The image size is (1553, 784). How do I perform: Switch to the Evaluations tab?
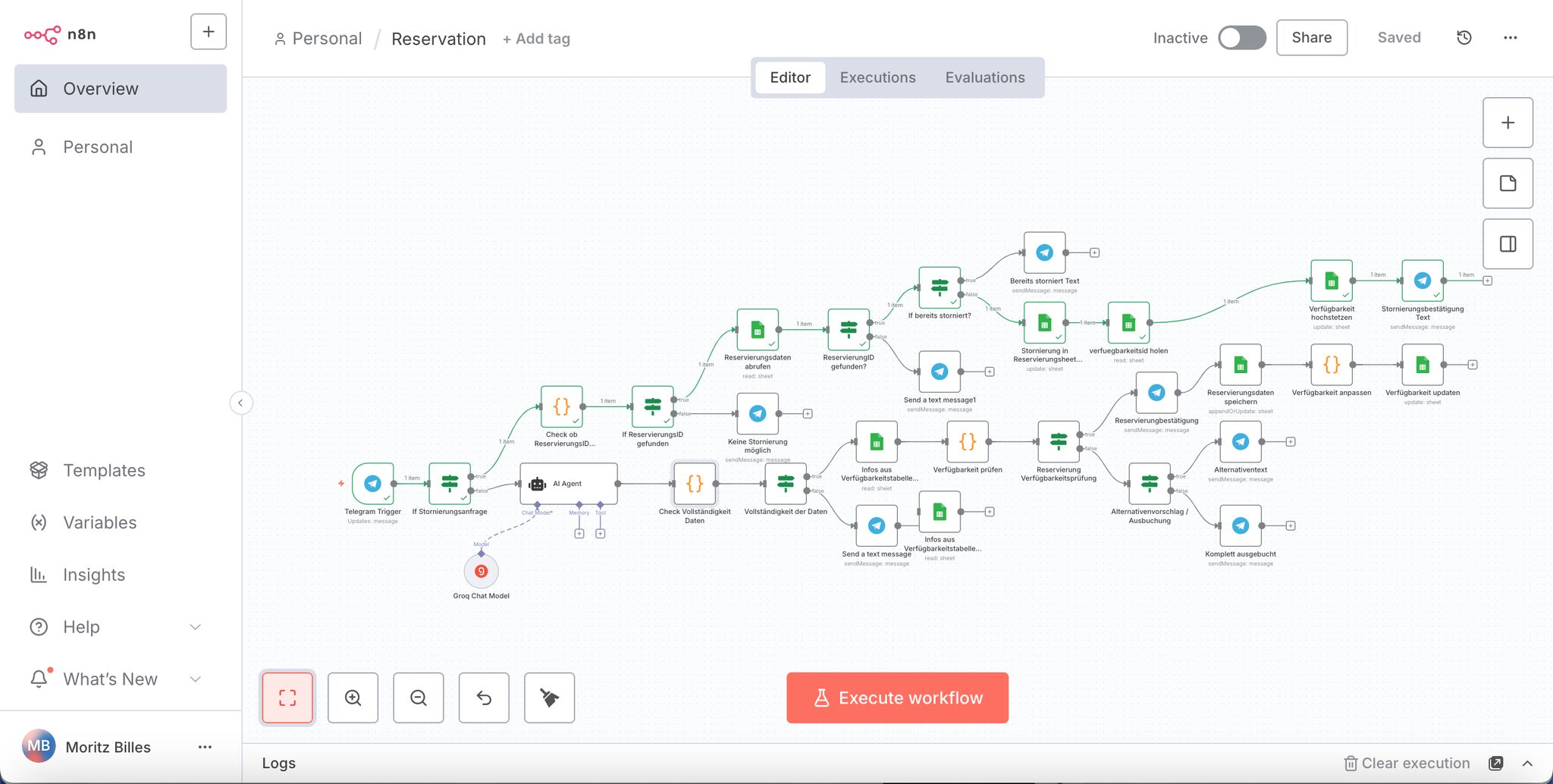click(984, 77)
